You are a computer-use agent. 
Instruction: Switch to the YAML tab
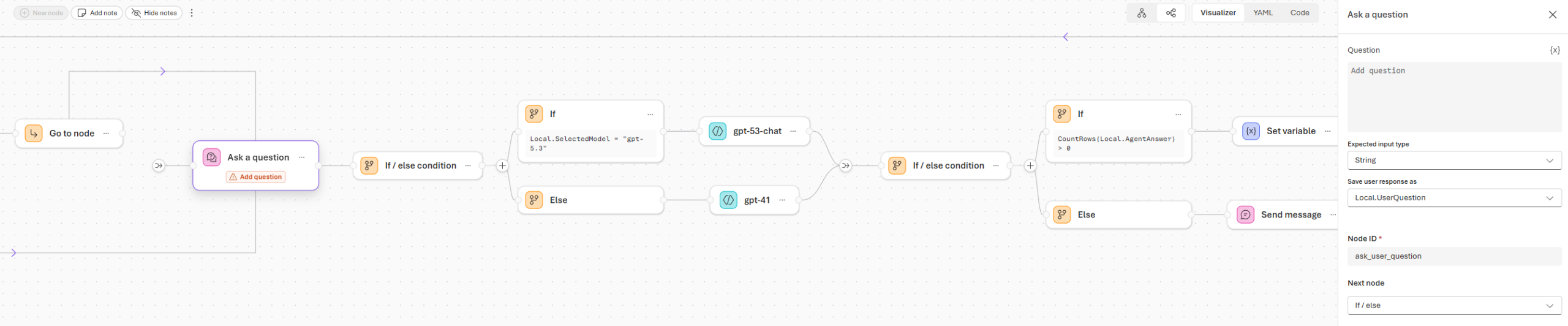(x=1262, y=13)
